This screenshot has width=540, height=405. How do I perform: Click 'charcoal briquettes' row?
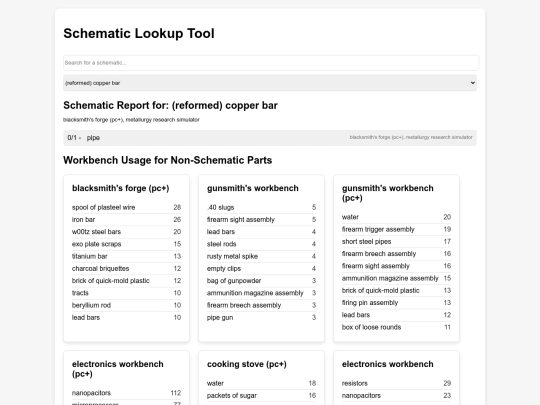tap(126, 269)
